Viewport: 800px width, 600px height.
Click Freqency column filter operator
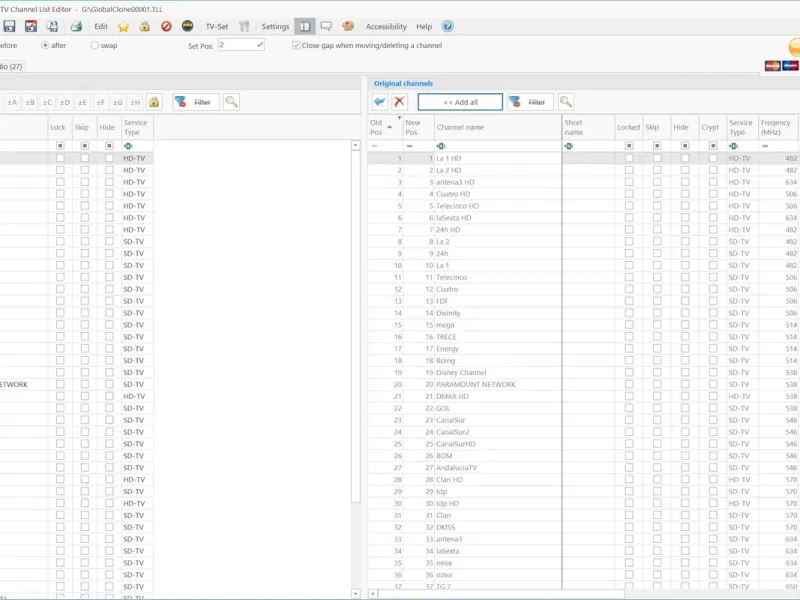(x=765, y=146)
